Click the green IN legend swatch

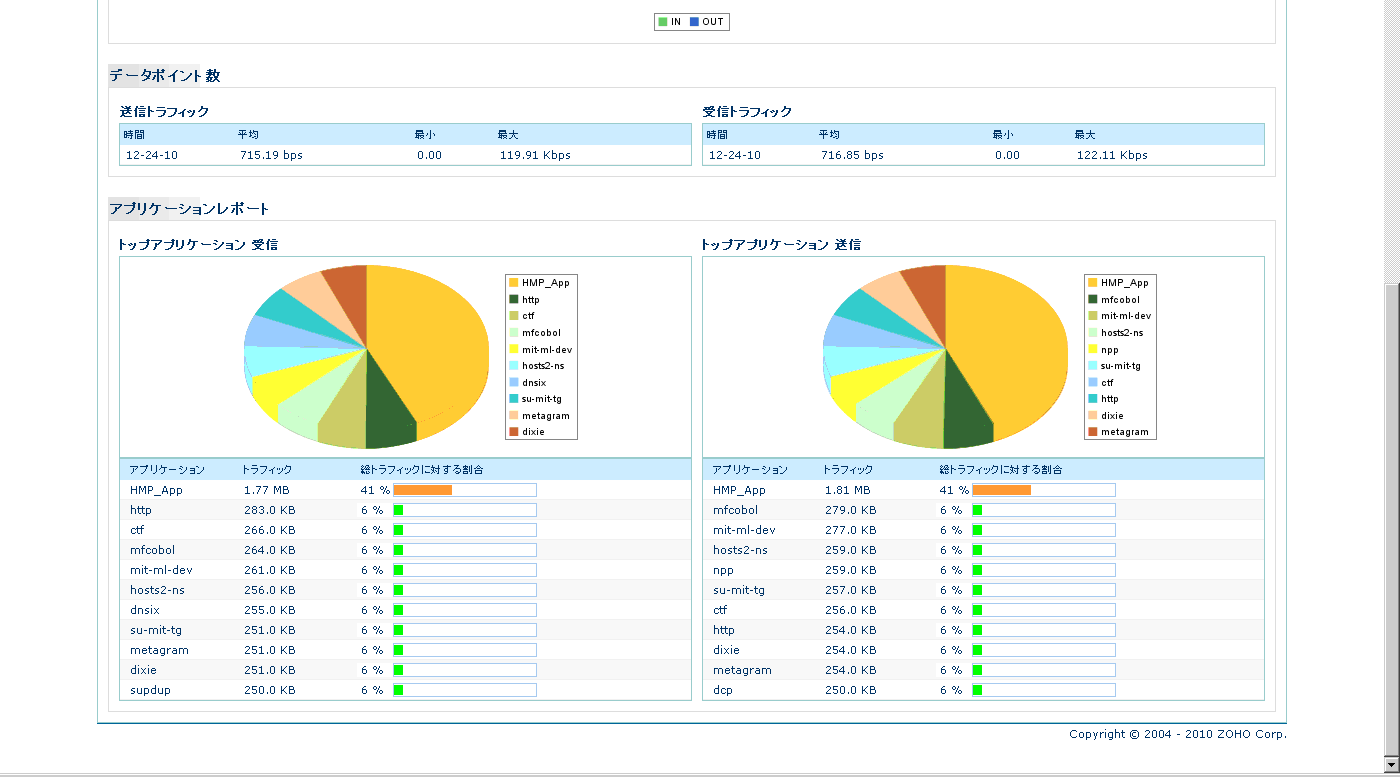coord(663,22)
